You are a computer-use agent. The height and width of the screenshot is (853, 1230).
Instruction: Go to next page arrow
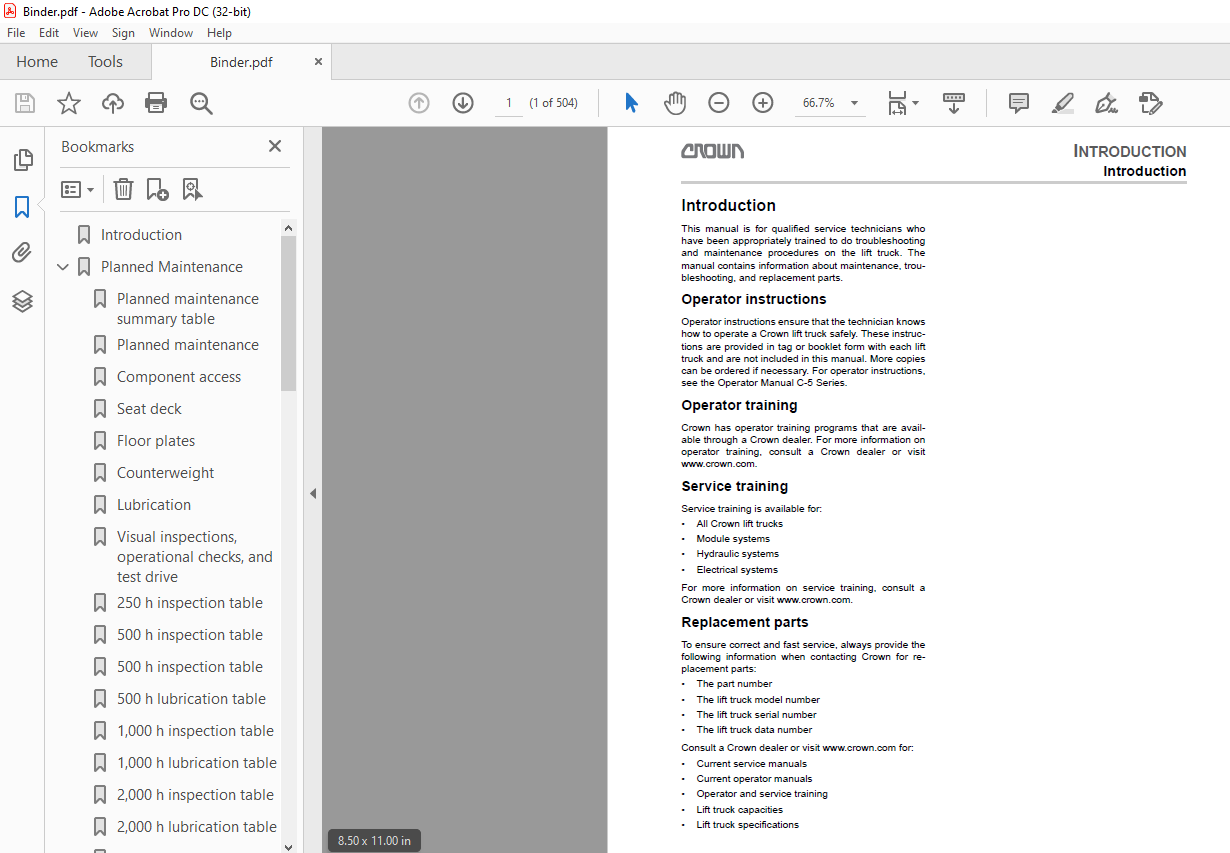coord(463,103)
